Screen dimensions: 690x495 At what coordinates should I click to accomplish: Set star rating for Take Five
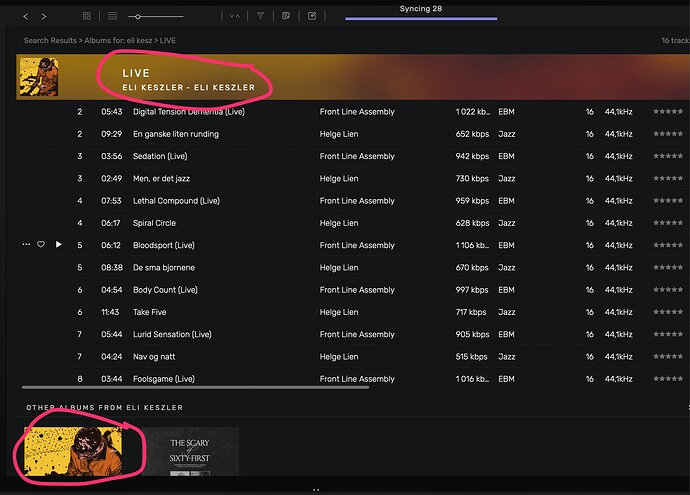pyautogui.click(x=668, y=312)
